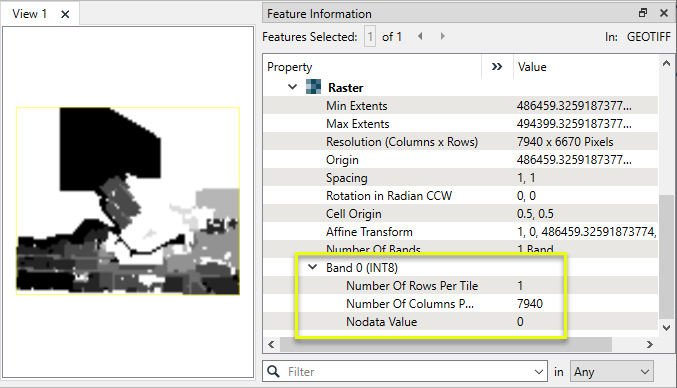Undock the Feature Information panel

click(x=643, y=13)
